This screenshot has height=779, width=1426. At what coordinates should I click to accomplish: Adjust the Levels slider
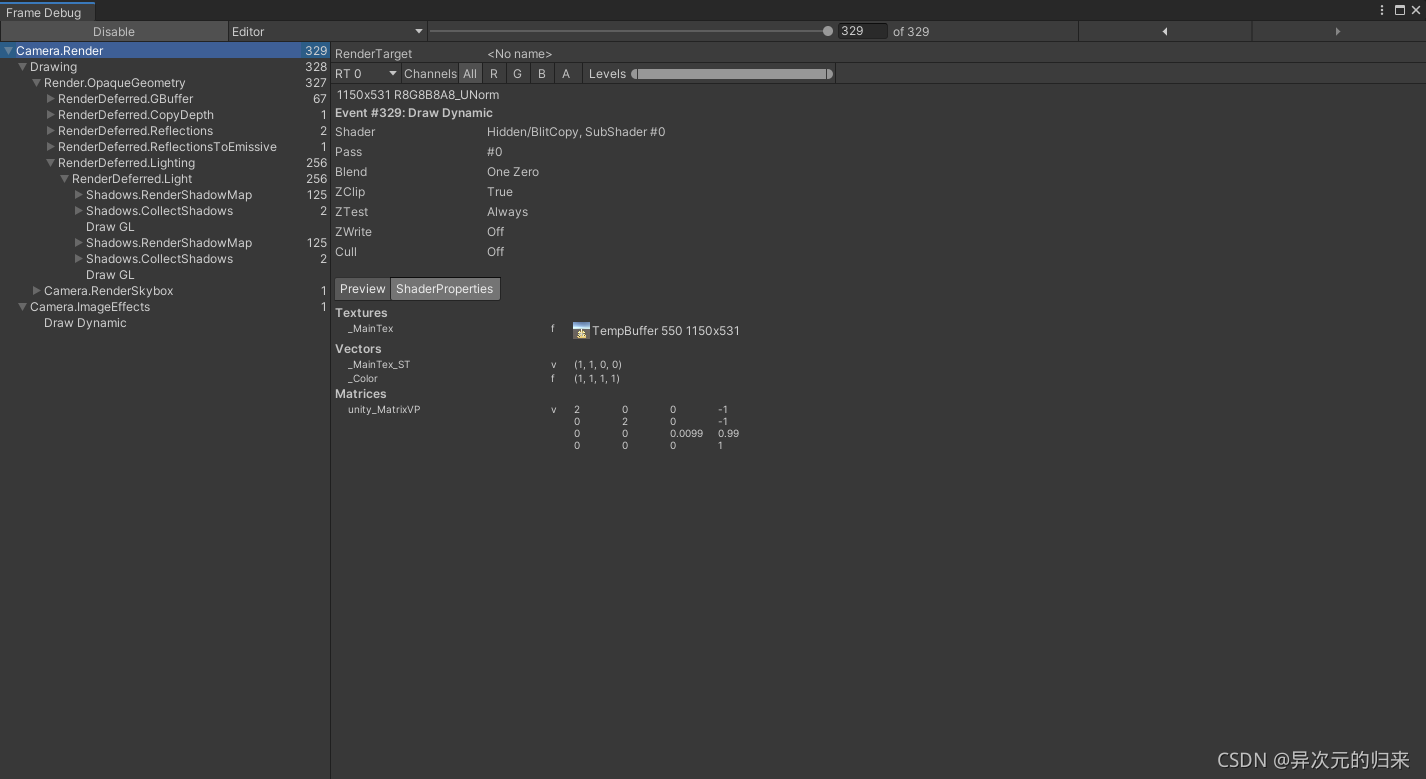(x=735, y=73)
